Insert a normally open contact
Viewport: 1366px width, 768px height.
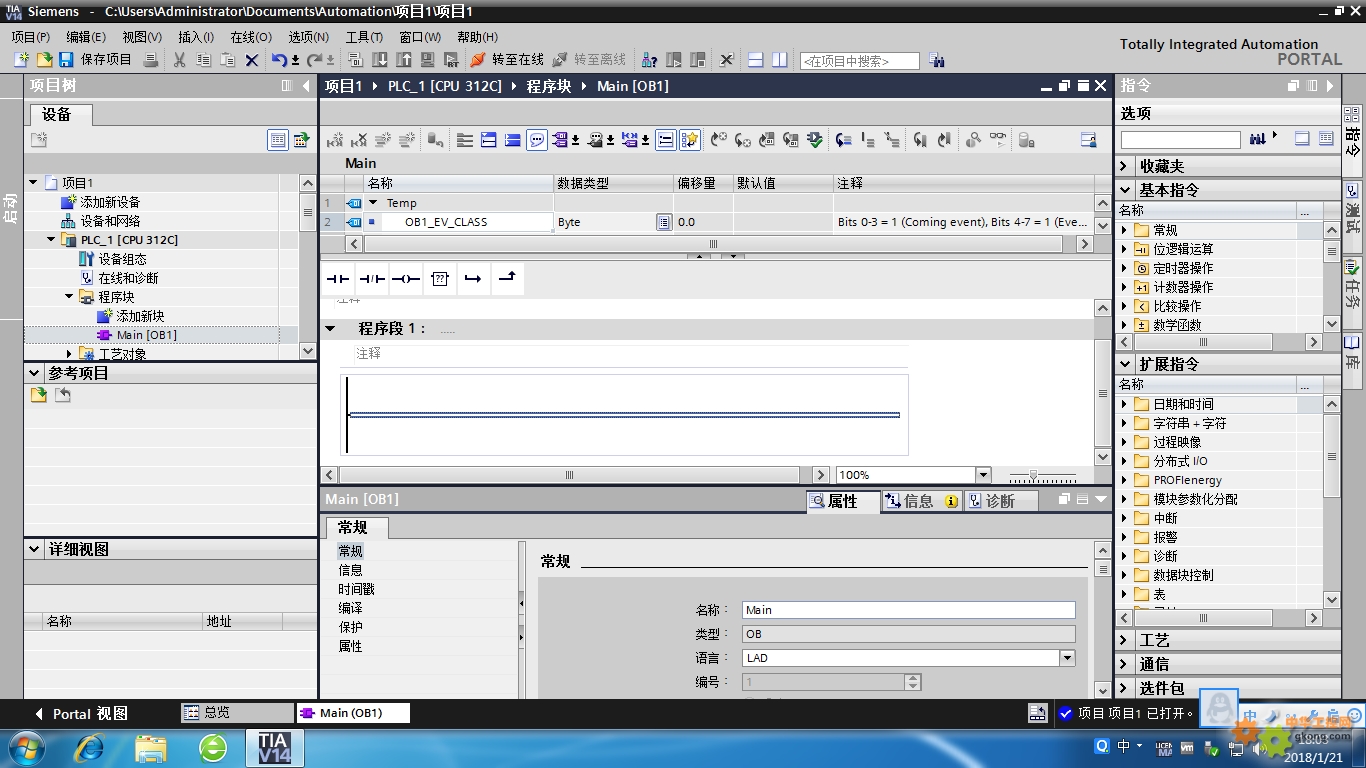pos(338,279)
